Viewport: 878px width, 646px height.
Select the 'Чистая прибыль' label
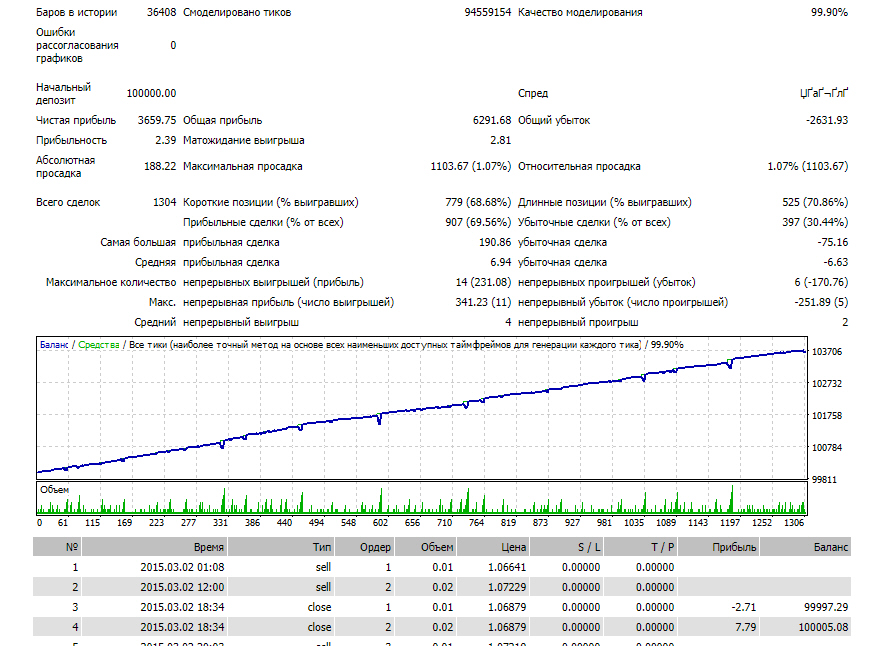[76, 120]
